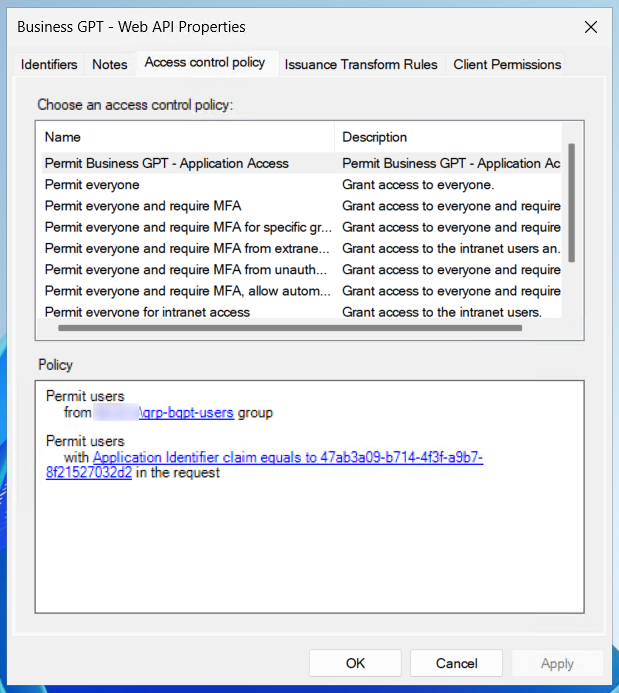Switch to the Identifiers tab
The height and width of the screenshot is (693, 619).
click(x=49, y=65)
